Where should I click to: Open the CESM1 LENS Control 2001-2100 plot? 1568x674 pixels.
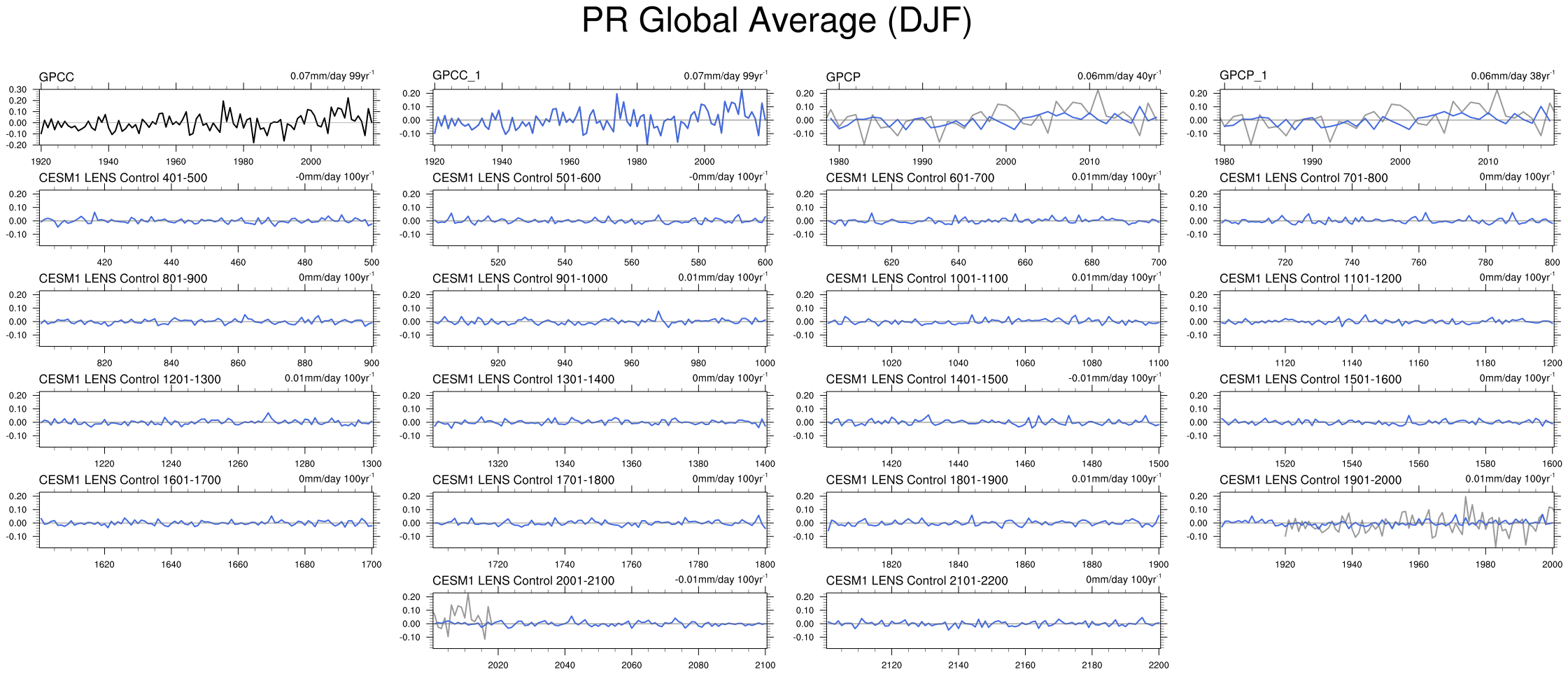tap(600, 621)
